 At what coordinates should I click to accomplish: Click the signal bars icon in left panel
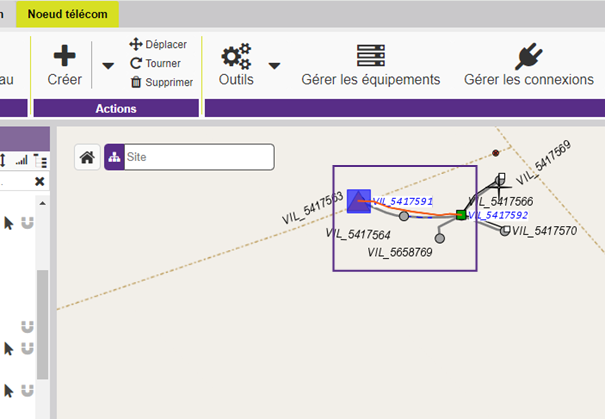pos(22,160)
